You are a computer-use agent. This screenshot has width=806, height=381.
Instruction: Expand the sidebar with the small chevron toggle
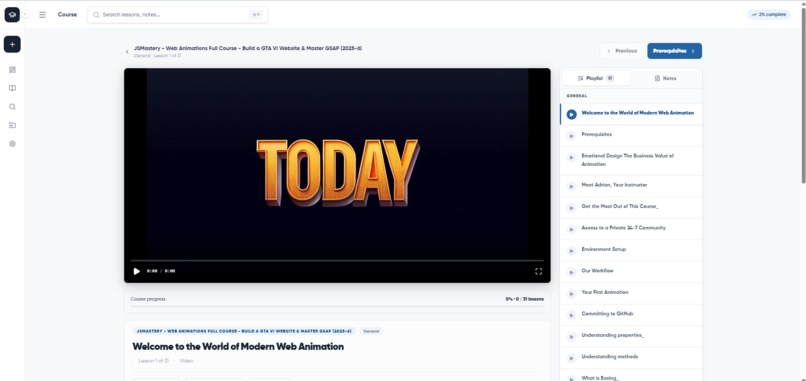point(26,14)
